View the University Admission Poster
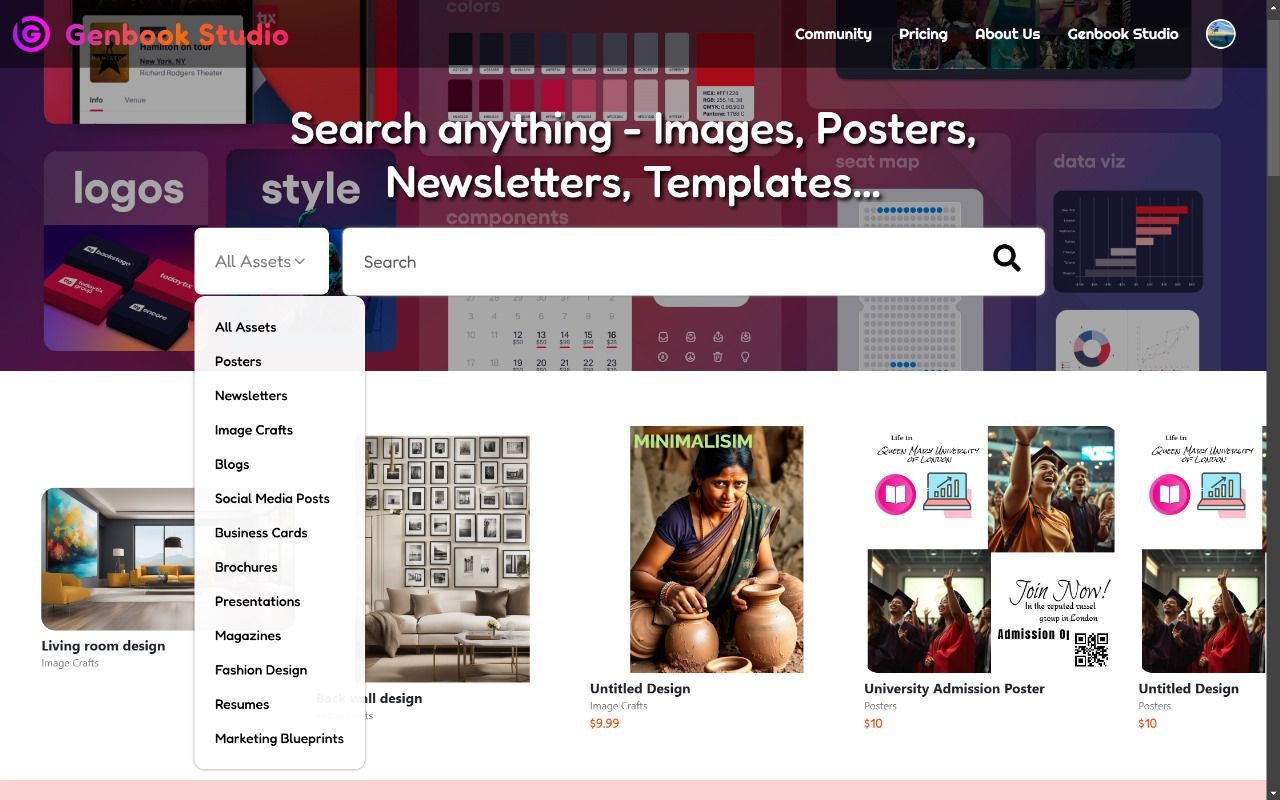 tap(990, 549)
